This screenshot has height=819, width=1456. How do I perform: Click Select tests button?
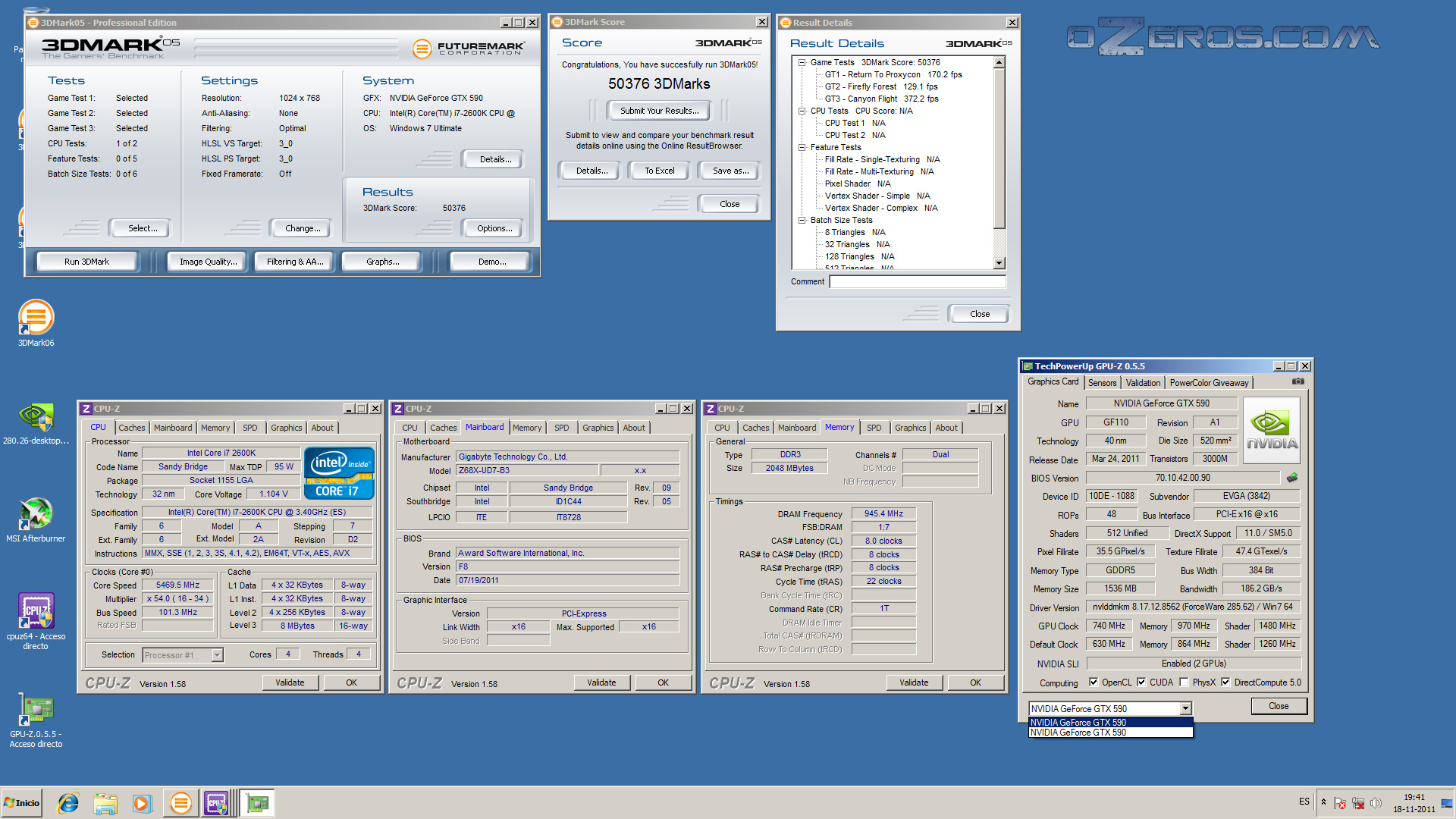(x=143, y=228)
